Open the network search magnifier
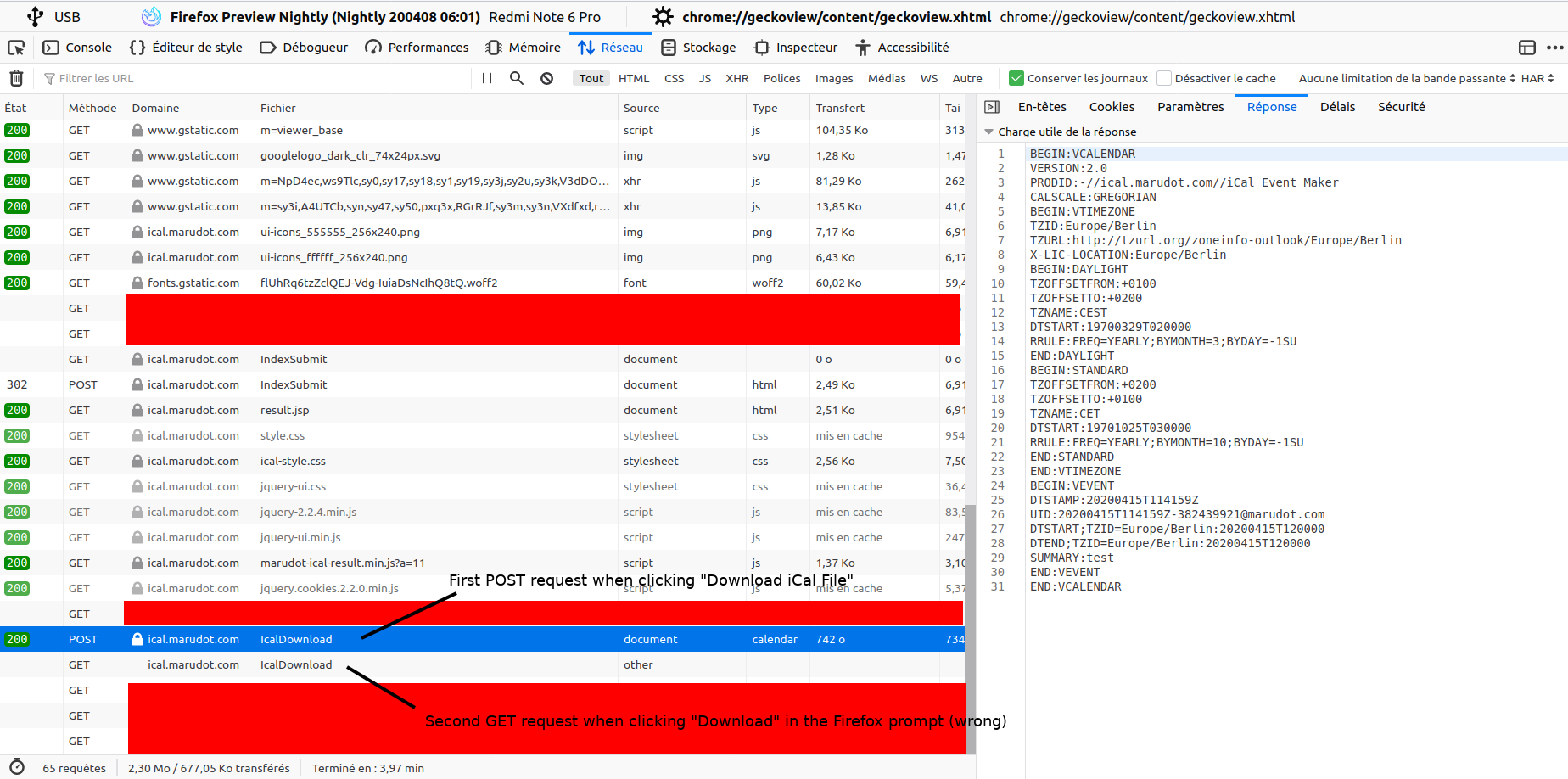 tap(516, 78)
